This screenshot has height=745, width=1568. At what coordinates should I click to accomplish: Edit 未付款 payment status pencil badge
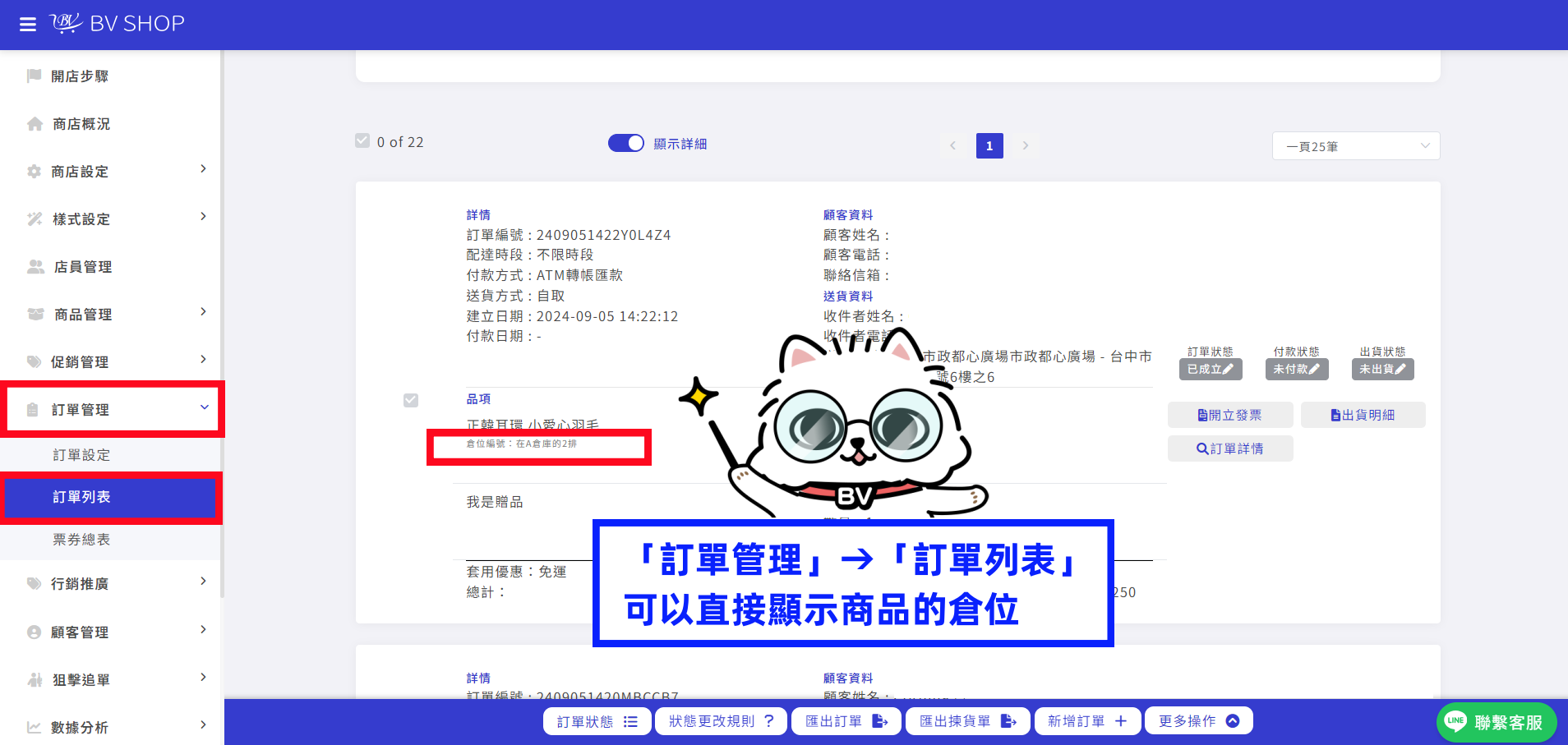[1297, 370]
